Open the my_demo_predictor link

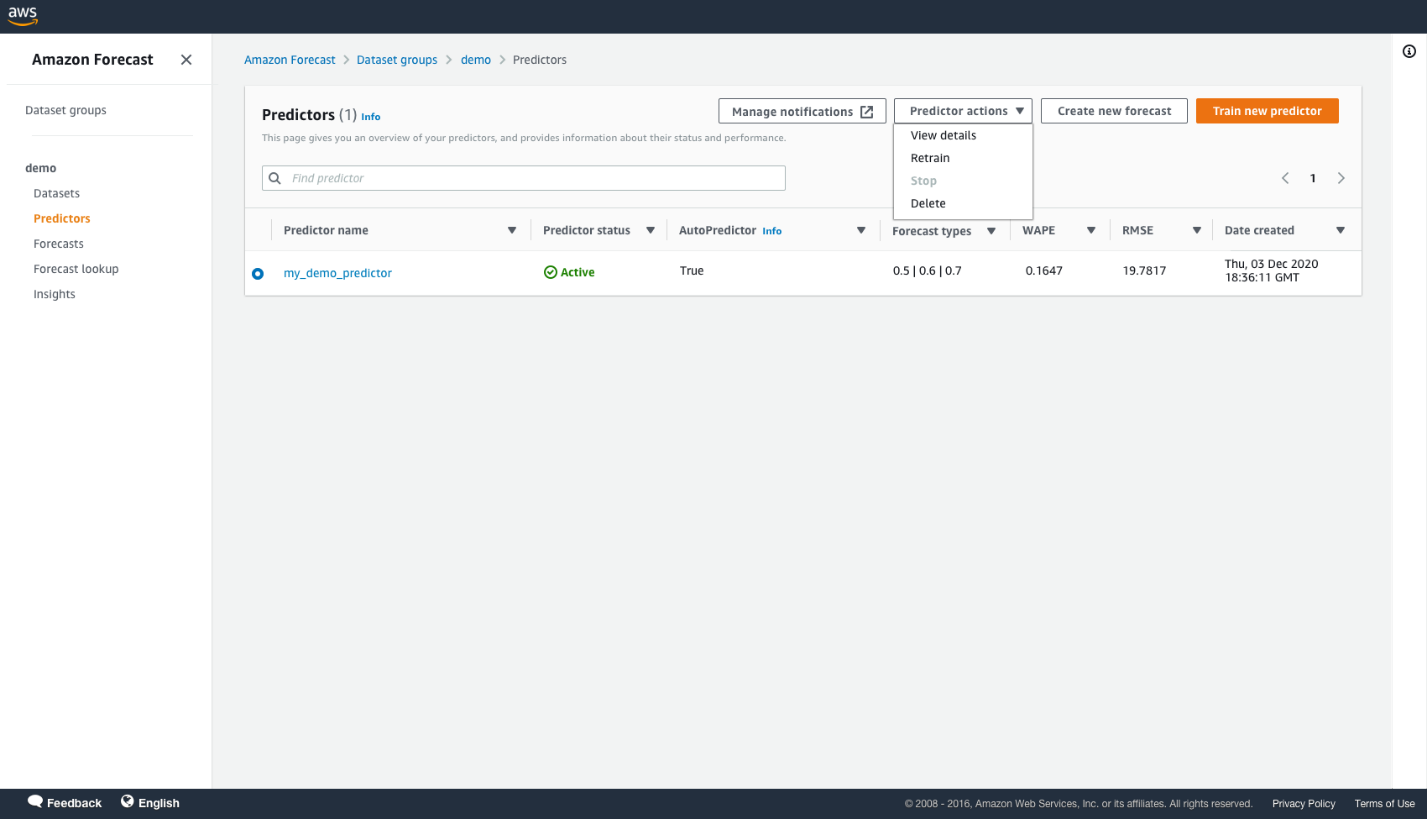click(x=338, y=273)
